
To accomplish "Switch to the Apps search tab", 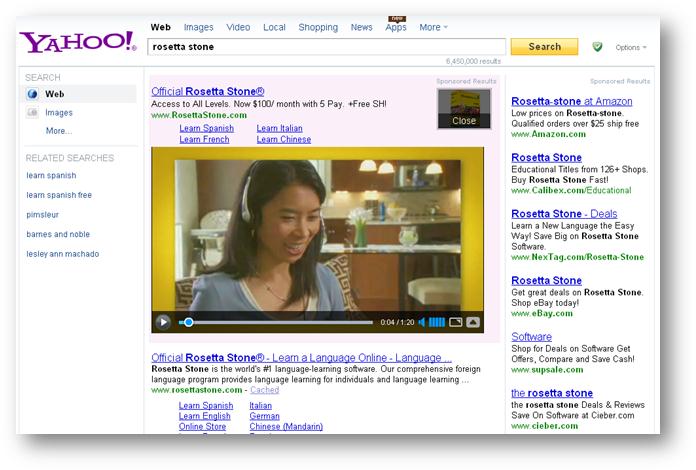I will click(x=395, y=27).
